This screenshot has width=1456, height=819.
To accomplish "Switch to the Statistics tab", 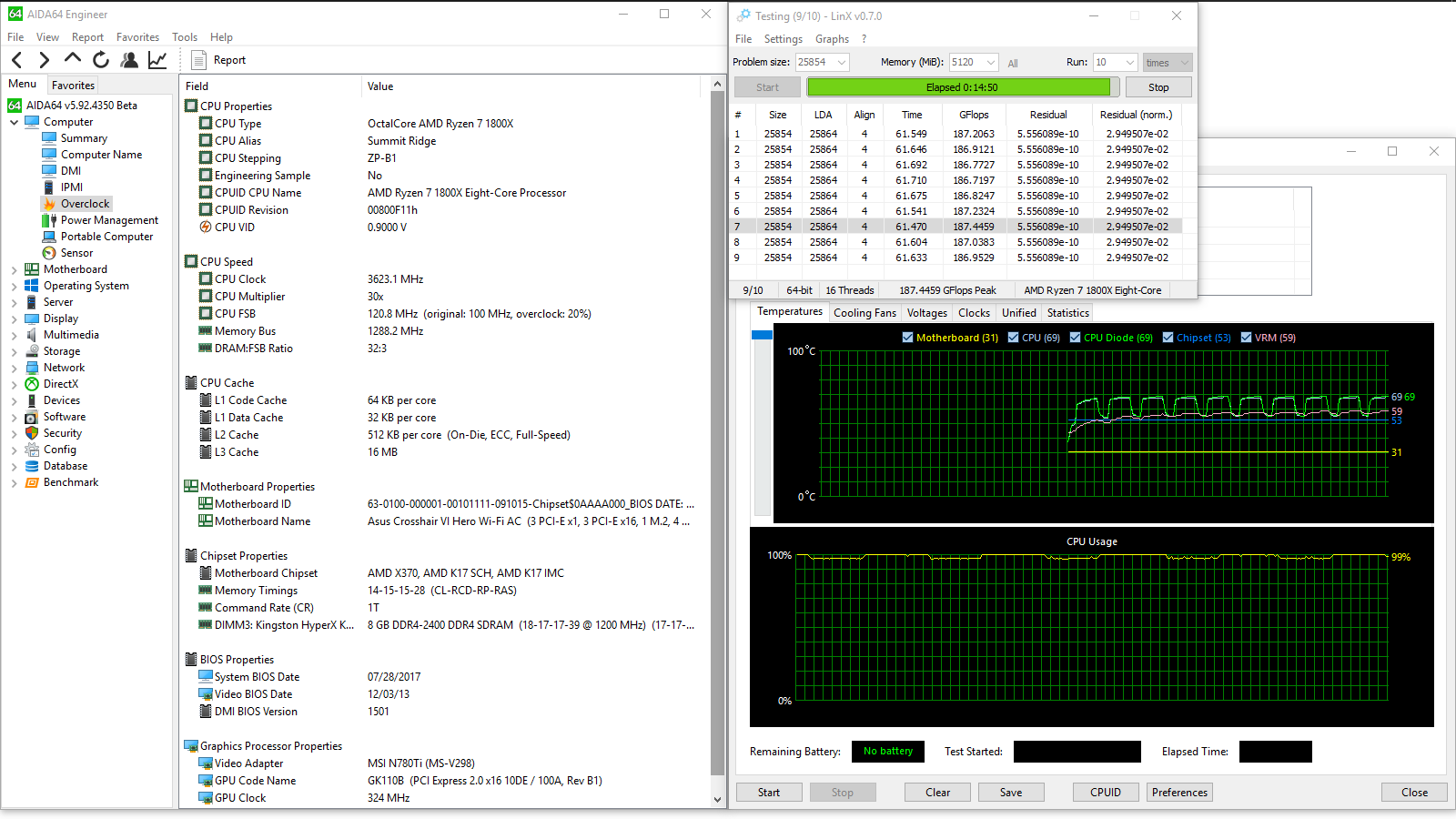I will 1067,313.
